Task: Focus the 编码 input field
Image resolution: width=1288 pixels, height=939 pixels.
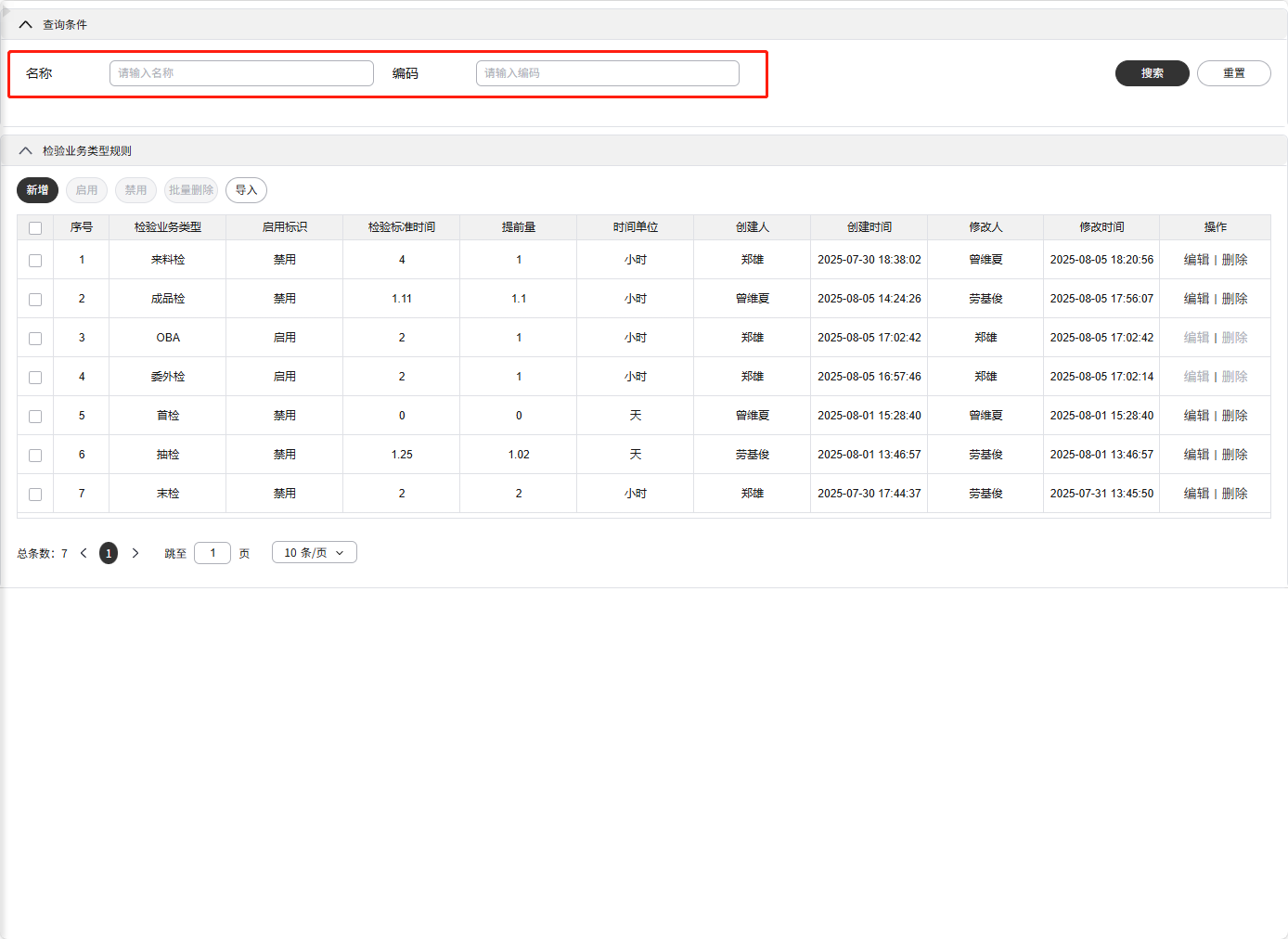Action: click(607, 73)
